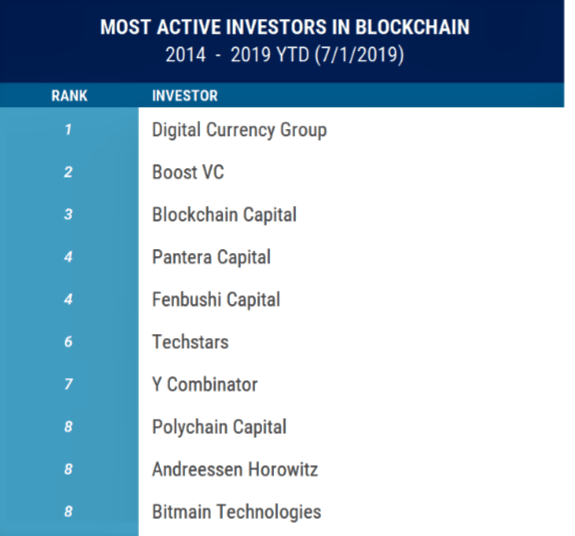Click Andreessen Horowitz investor name
The image size is (575, 536).
coord(235,469)
